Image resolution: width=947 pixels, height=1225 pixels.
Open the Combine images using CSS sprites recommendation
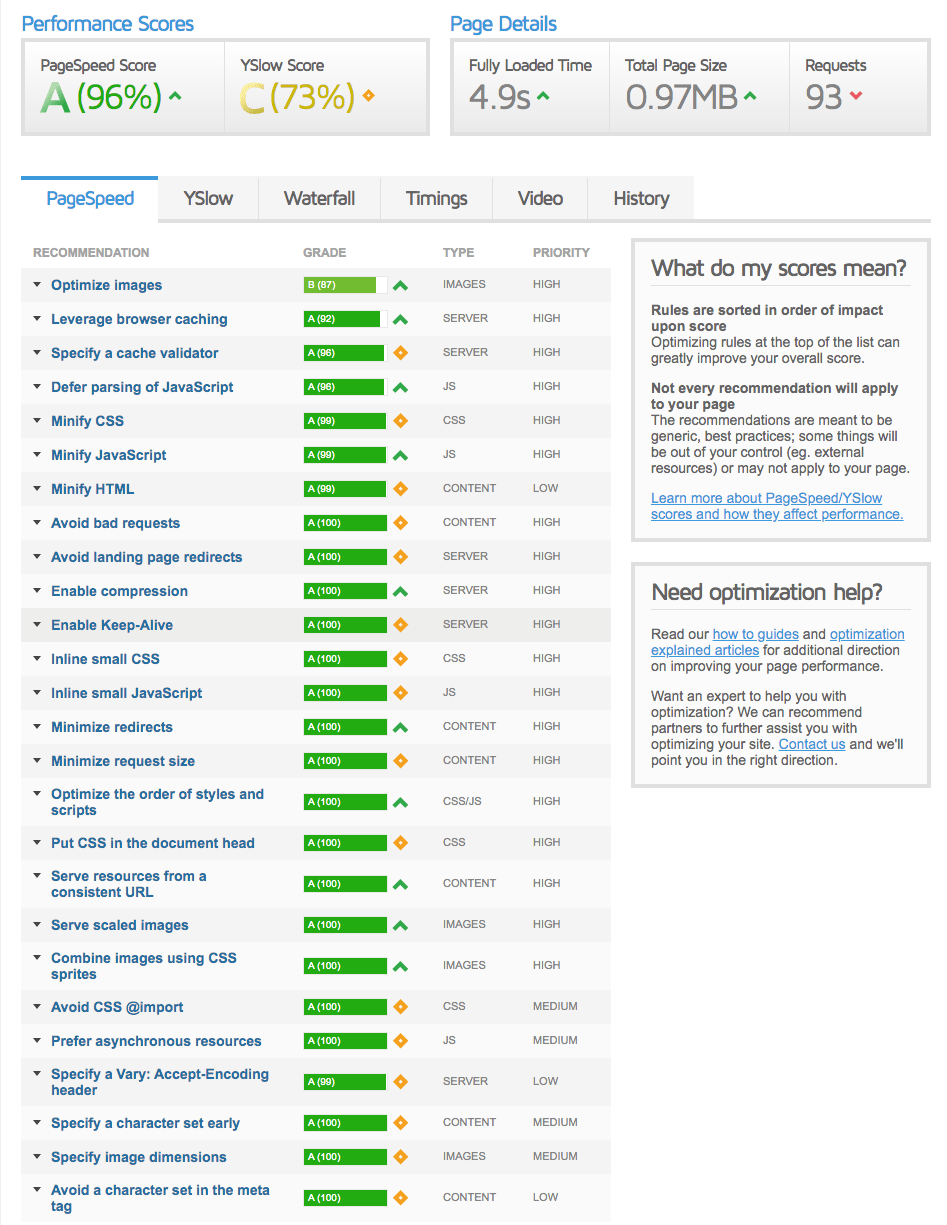click(144, 966)
